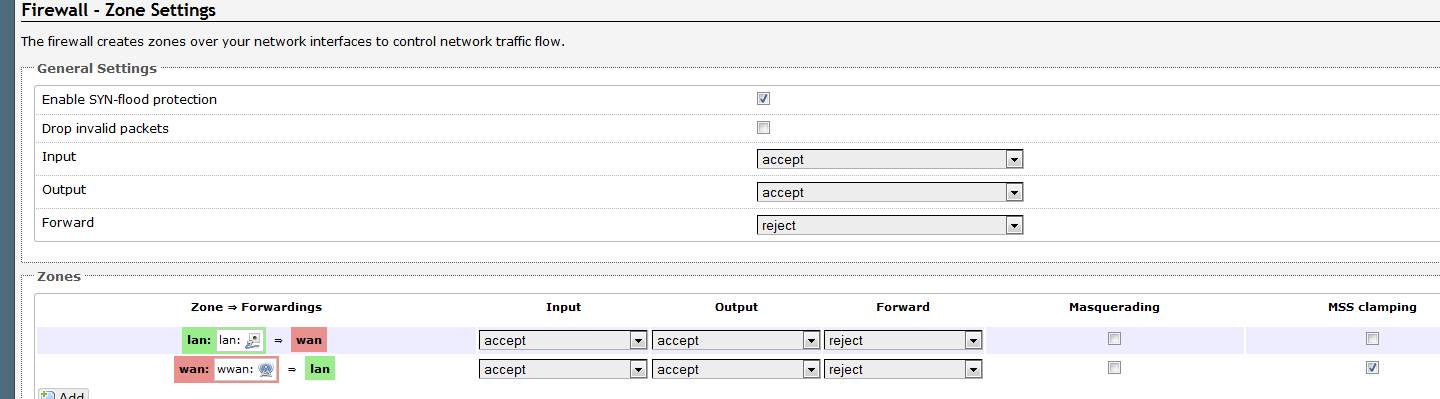Expand the general Forward policy dropdown
Image resolution: width=1440 pixels, height=399 pixels.
890,225
